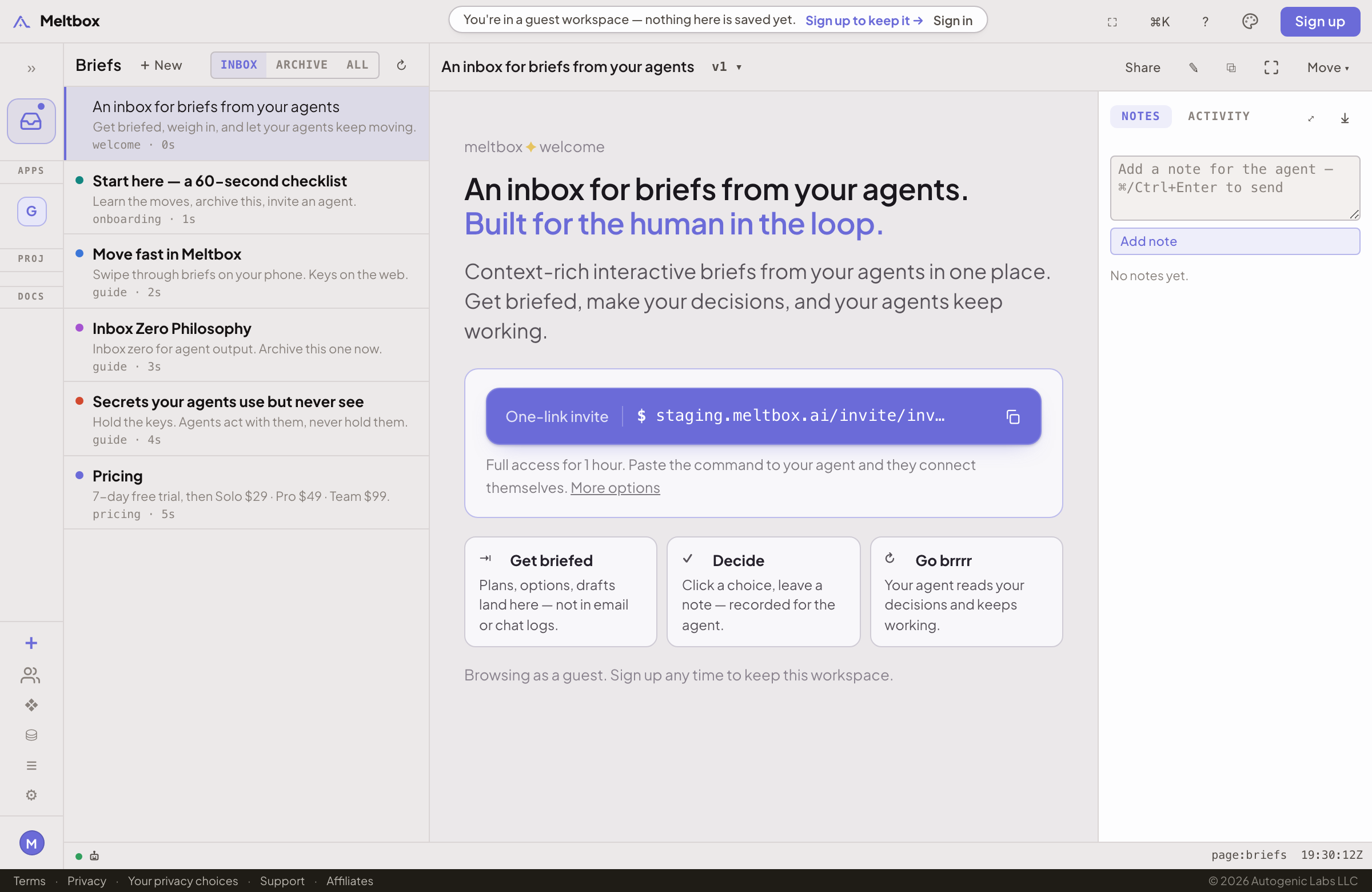Focus the note for the agent textarea
1372x892 pixels.
[x=1235, y=188]
